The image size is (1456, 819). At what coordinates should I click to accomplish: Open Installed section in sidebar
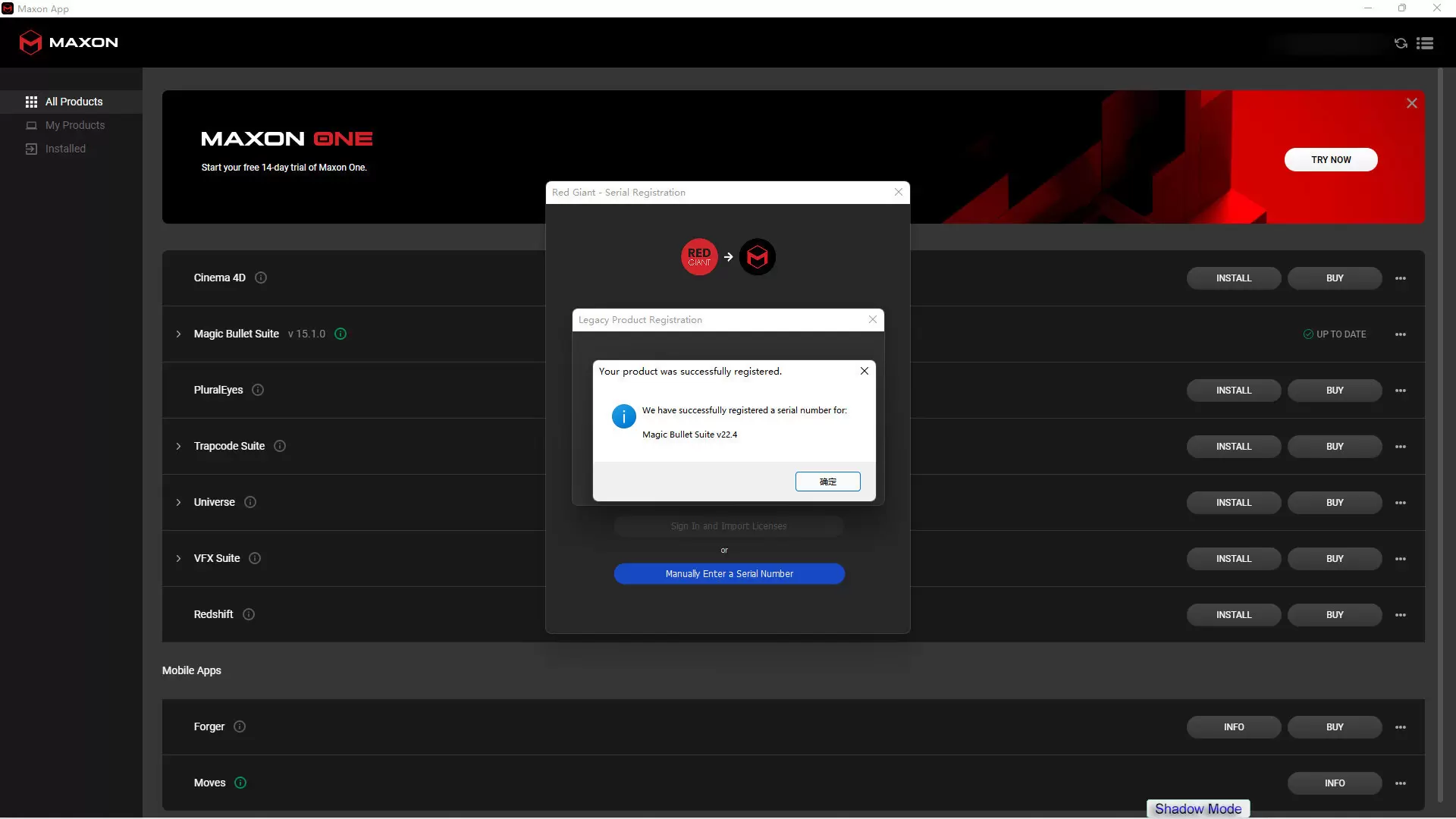click(71, 149)
